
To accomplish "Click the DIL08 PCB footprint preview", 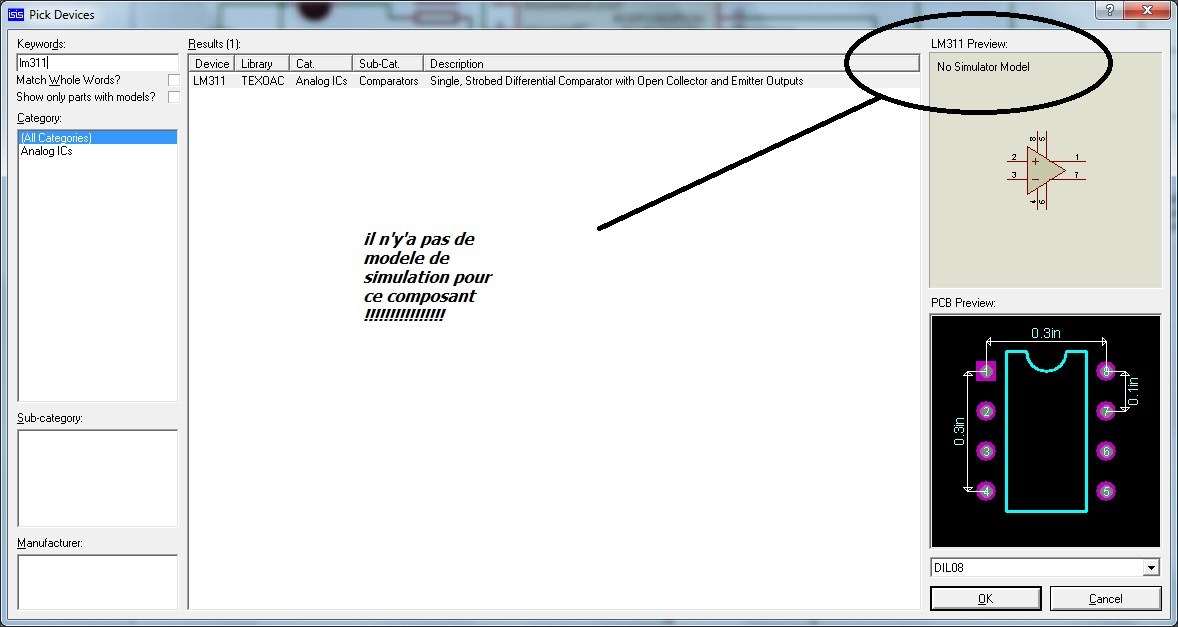I will point(1046,431).
